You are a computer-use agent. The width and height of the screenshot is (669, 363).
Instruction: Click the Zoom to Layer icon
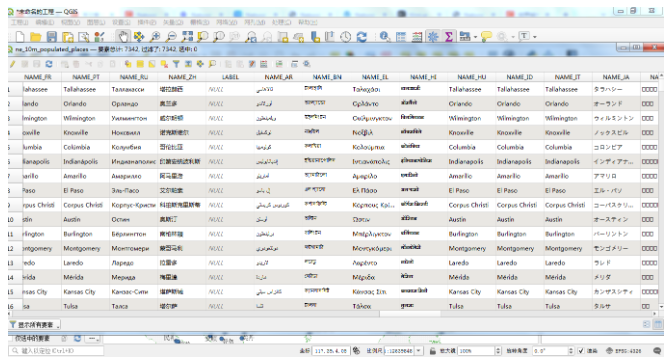coord(218,37)
